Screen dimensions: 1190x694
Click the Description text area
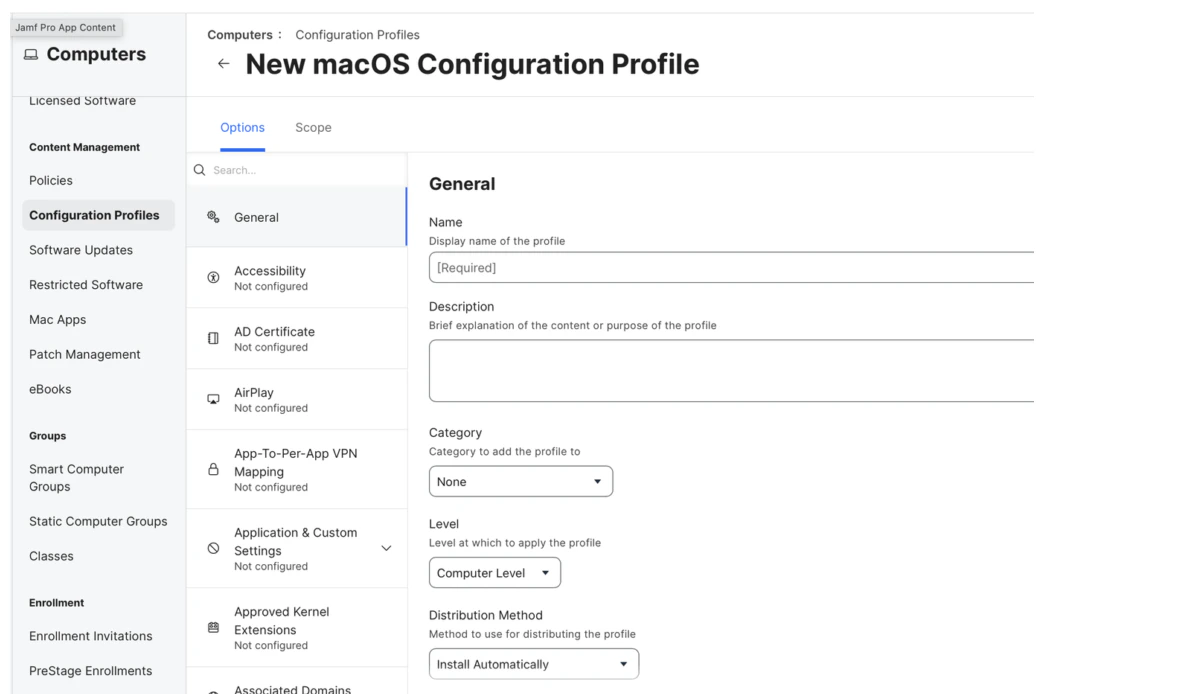[x=730, y=370]
